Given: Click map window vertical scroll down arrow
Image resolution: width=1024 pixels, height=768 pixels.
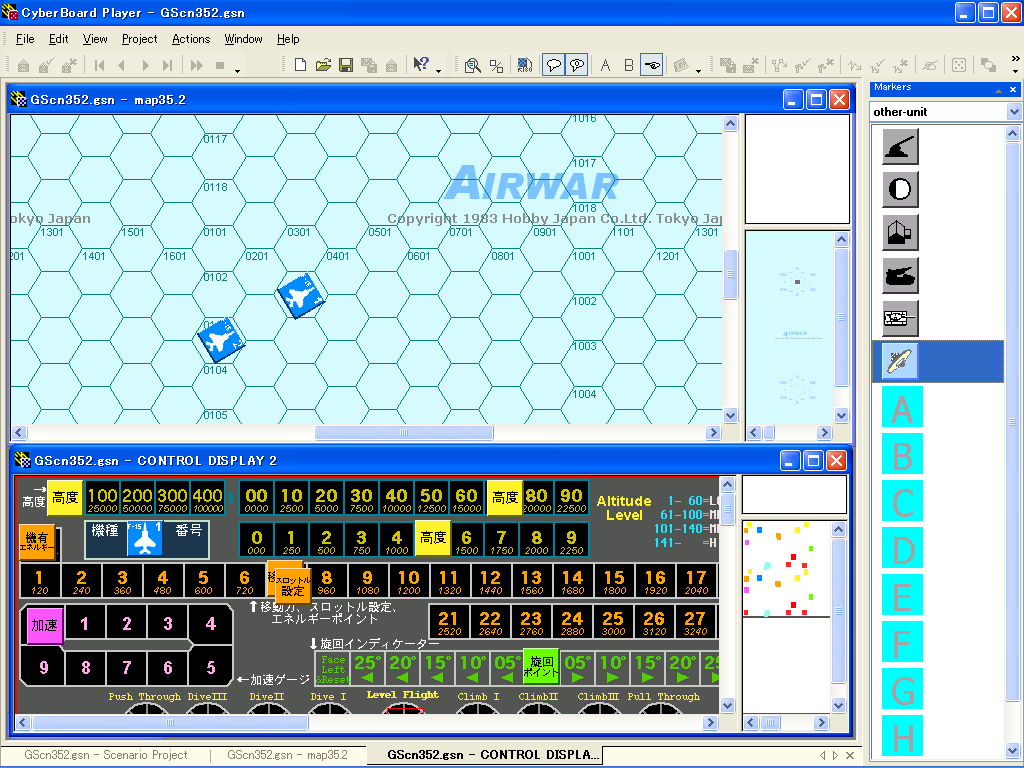Looking at the screenshot, I should (x=730, y=415).
